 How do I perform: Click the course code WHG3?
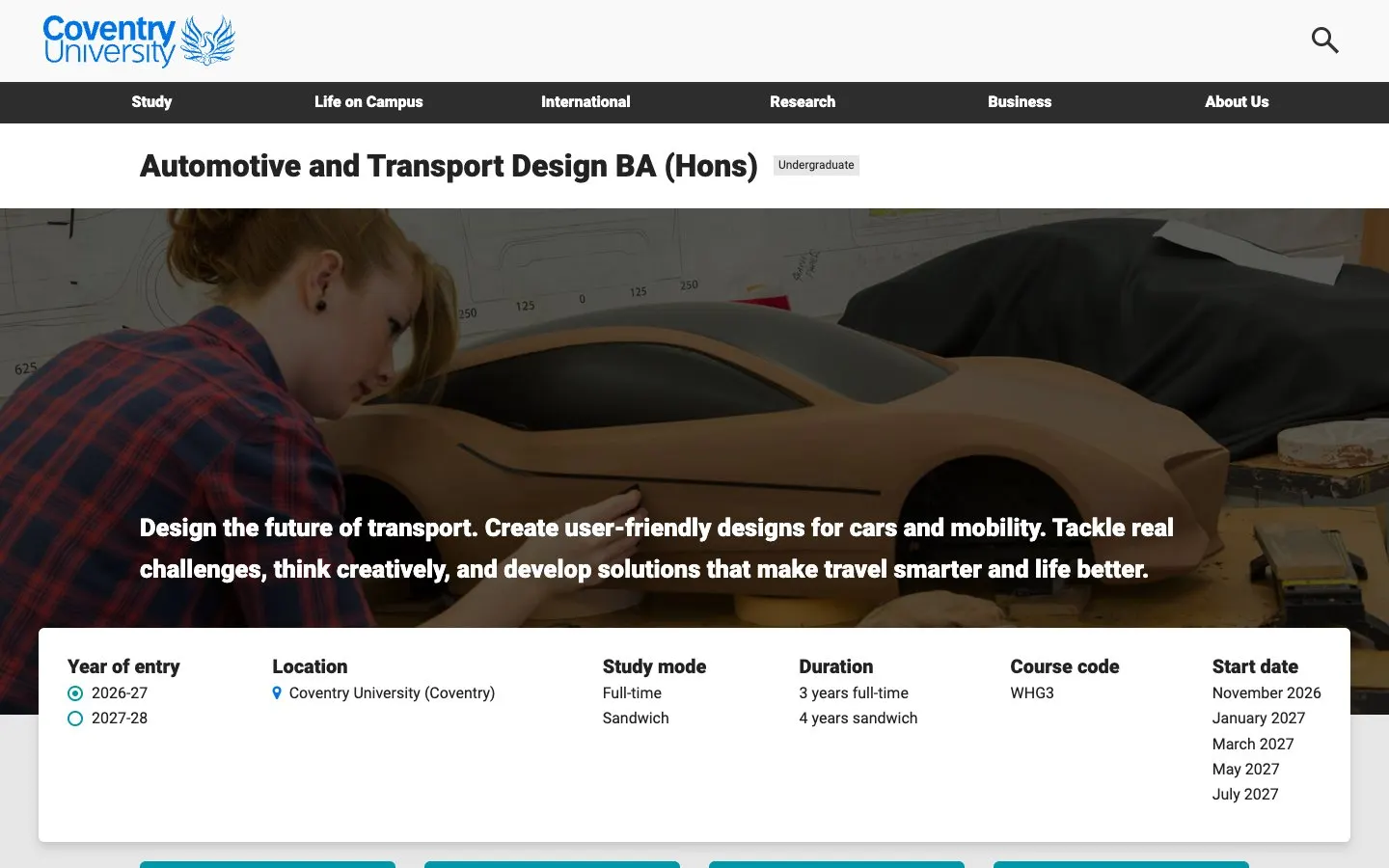(x=1032, y=693)
